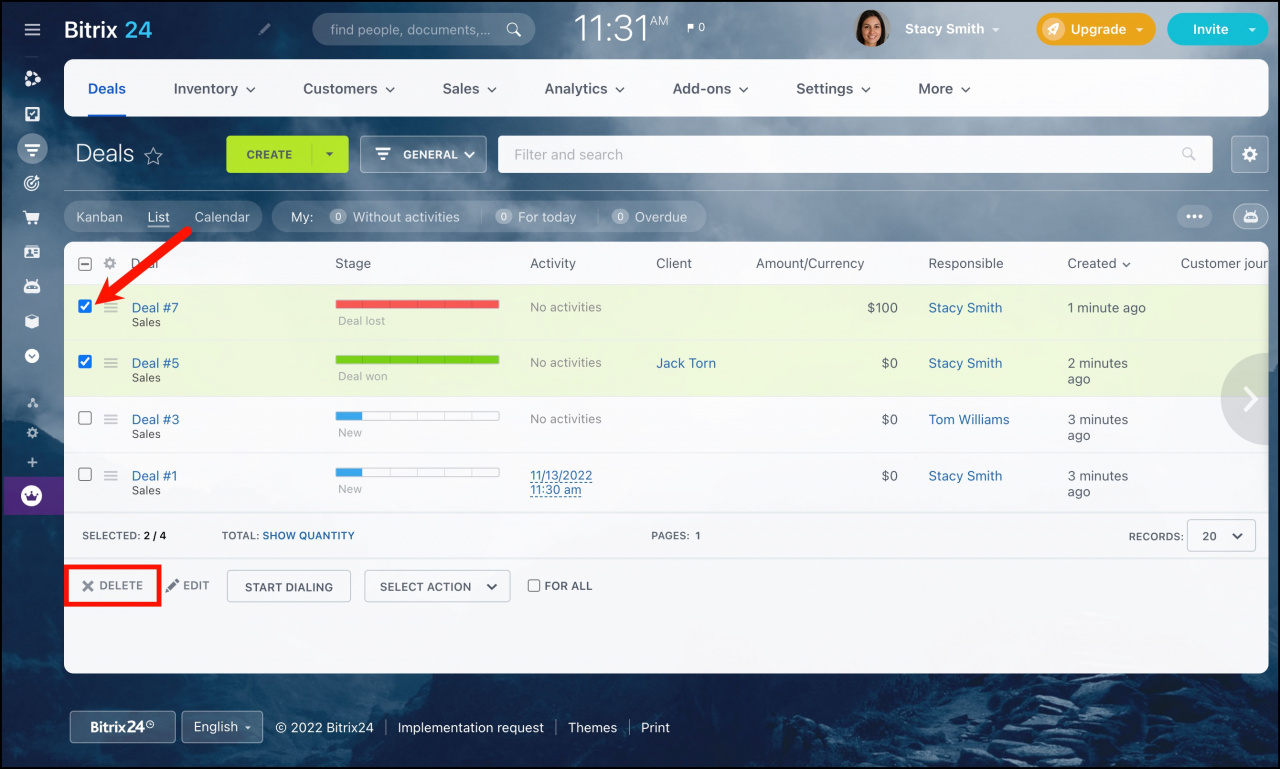Image resolution: width=1280 pixels, height=769 pixels.
Task: Change the records per page dropdown
Action: tap(1221, 536)
